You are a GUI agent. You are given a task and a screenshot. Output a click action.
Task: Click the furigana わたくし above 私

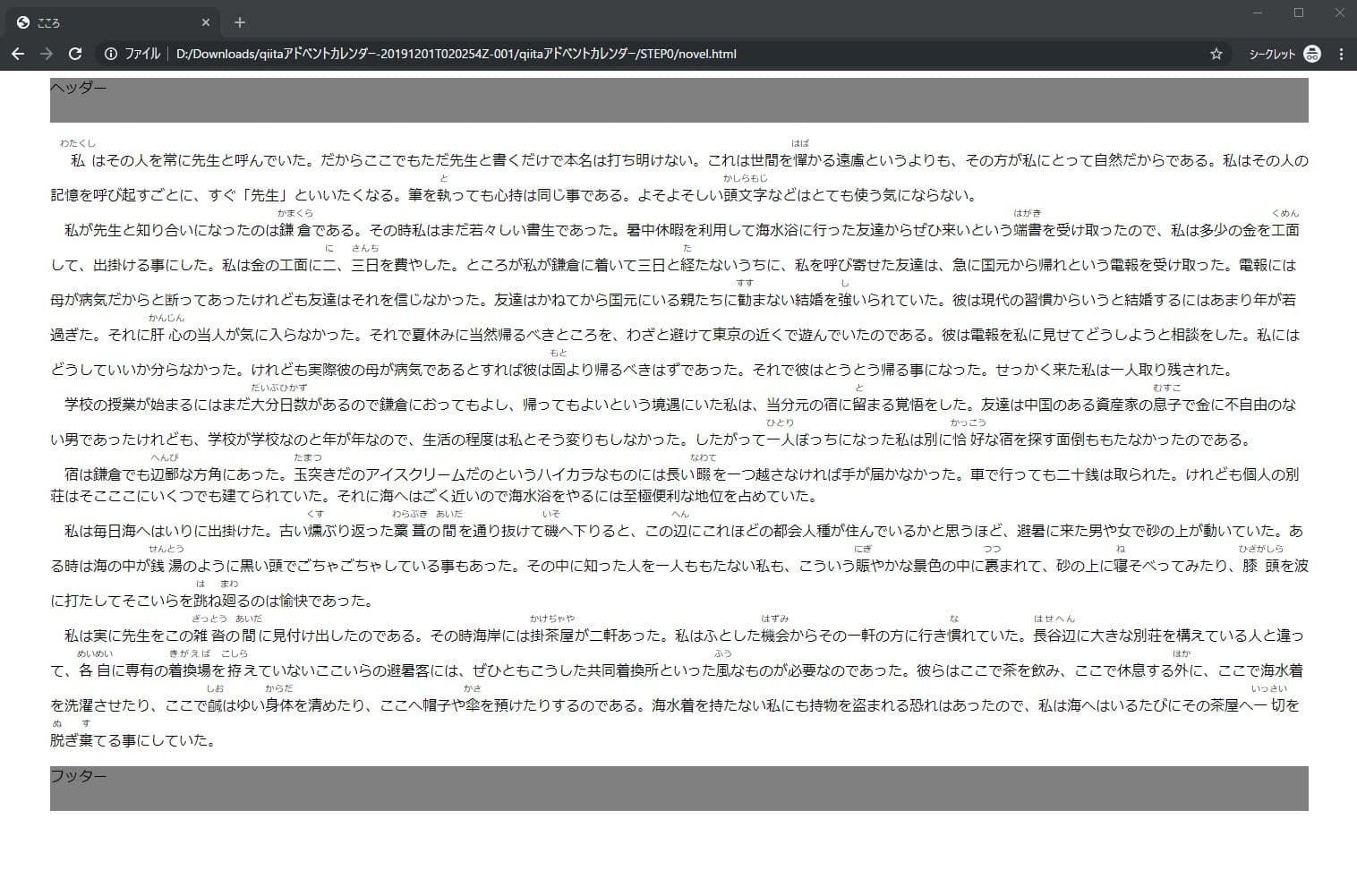click(x=77, y=141)
